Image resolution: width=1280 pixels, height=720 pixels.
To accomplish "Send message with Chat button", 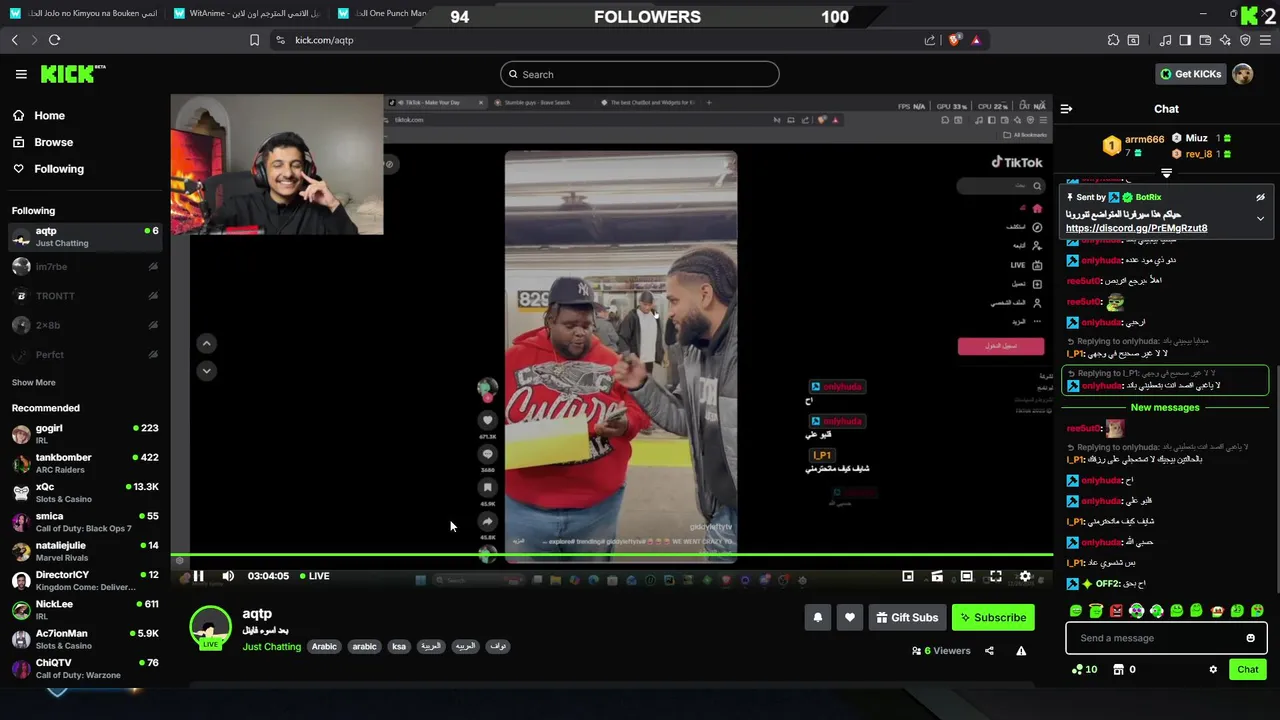I will click(1248, 670).
